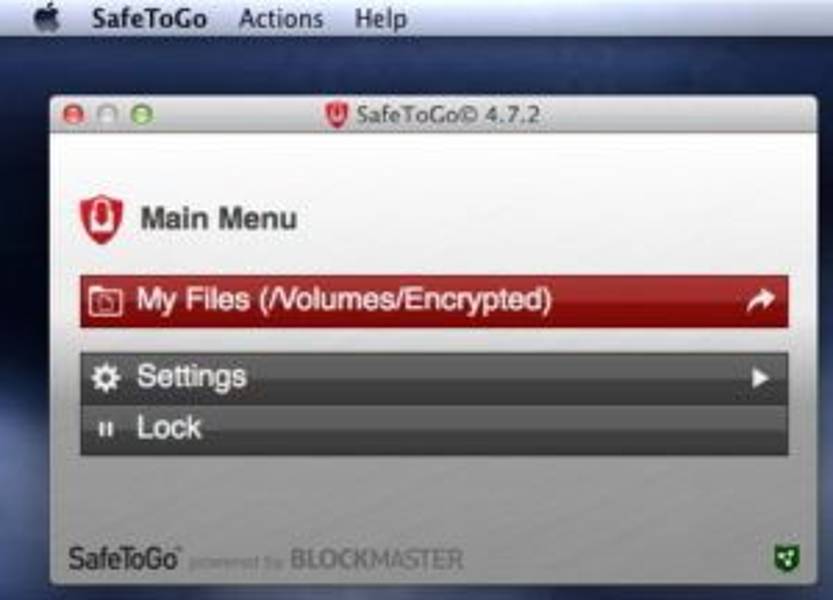Lock the drive with the Lock row
This screenshot has height=600, width=833.
[x=434, y=429]
